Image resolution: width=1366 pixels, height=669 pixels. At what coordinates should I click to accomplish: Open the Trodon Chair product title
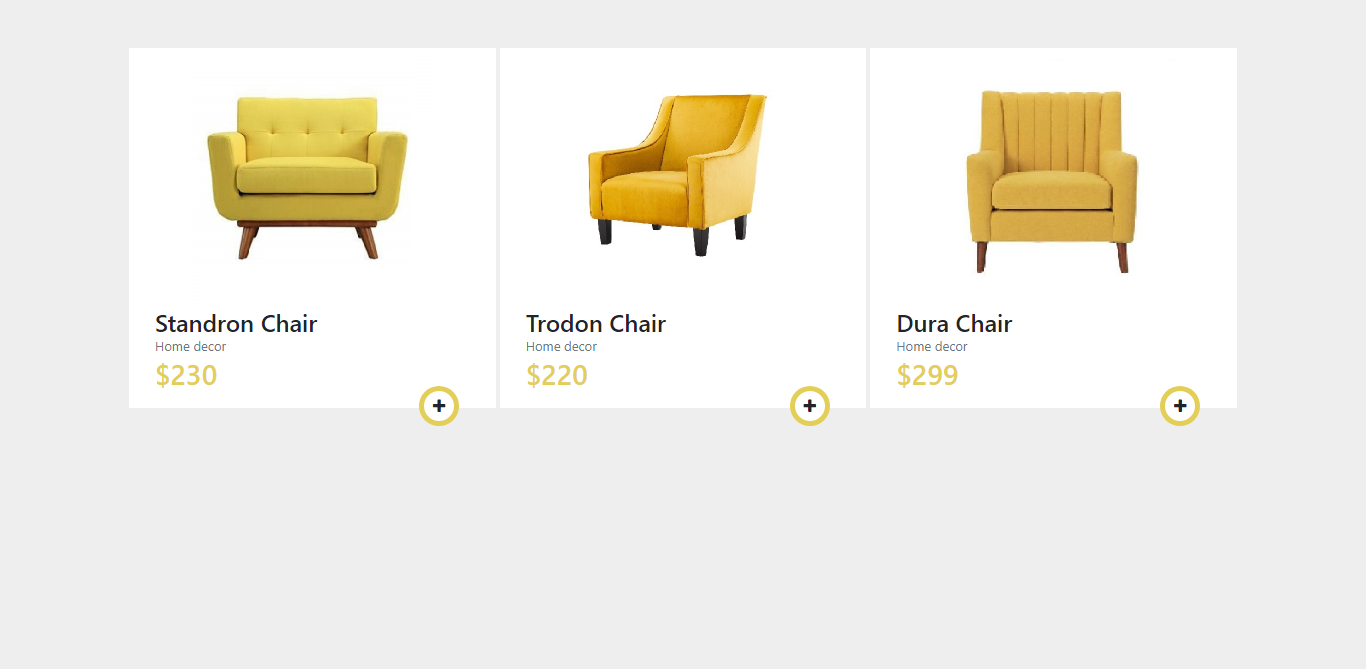[595, 323]
